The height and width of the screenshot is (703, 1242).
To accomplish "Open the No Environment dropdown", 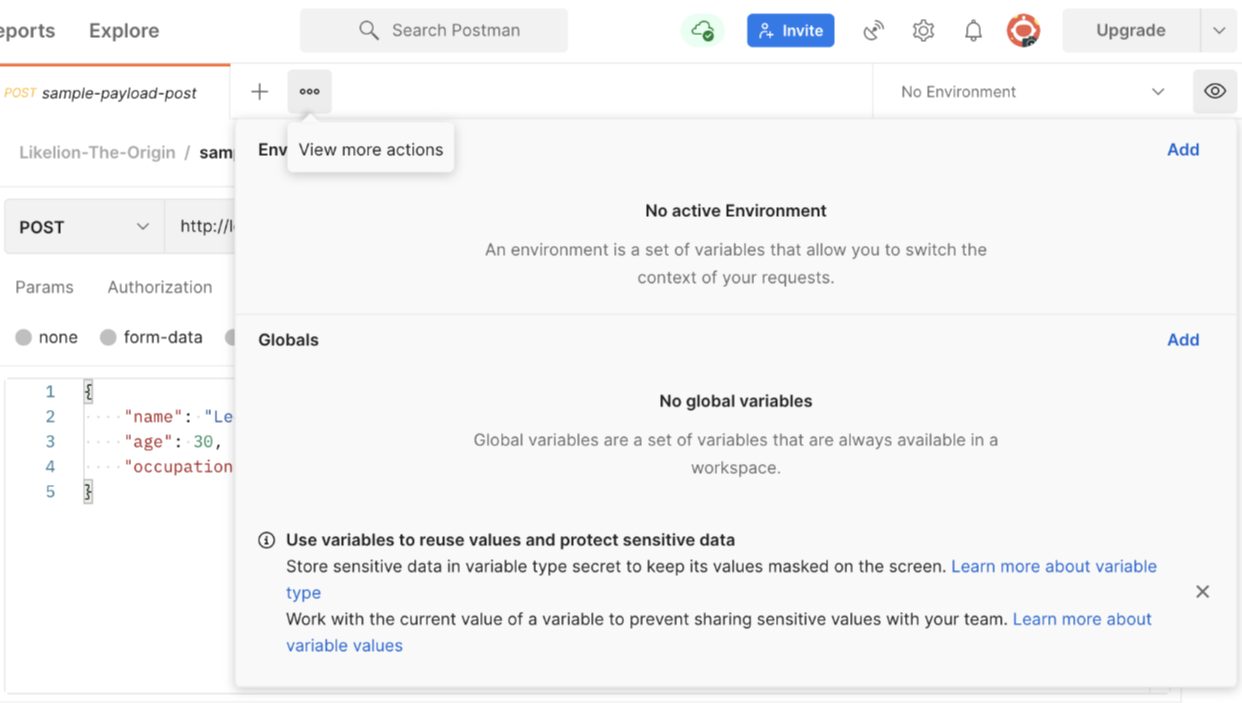I will tap(1032, 91).
